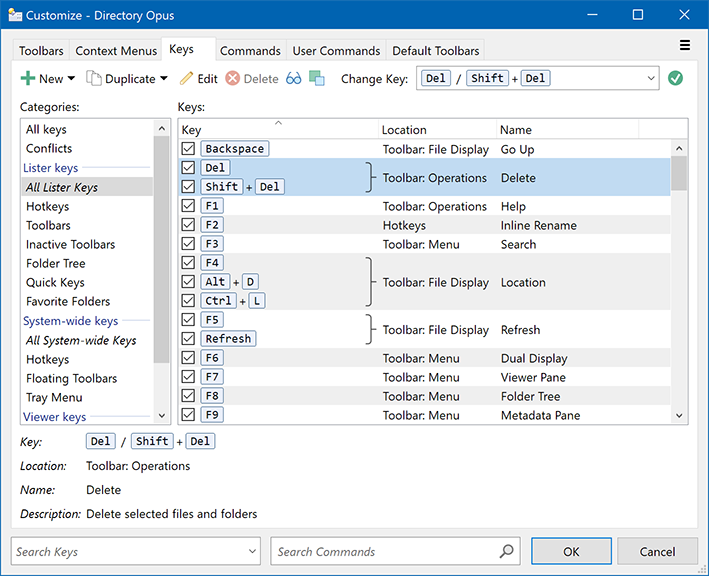Viewport: 709px width, 576px height.
Task: Toggle the F1 key checkbox
Action: tap(188, 206)
